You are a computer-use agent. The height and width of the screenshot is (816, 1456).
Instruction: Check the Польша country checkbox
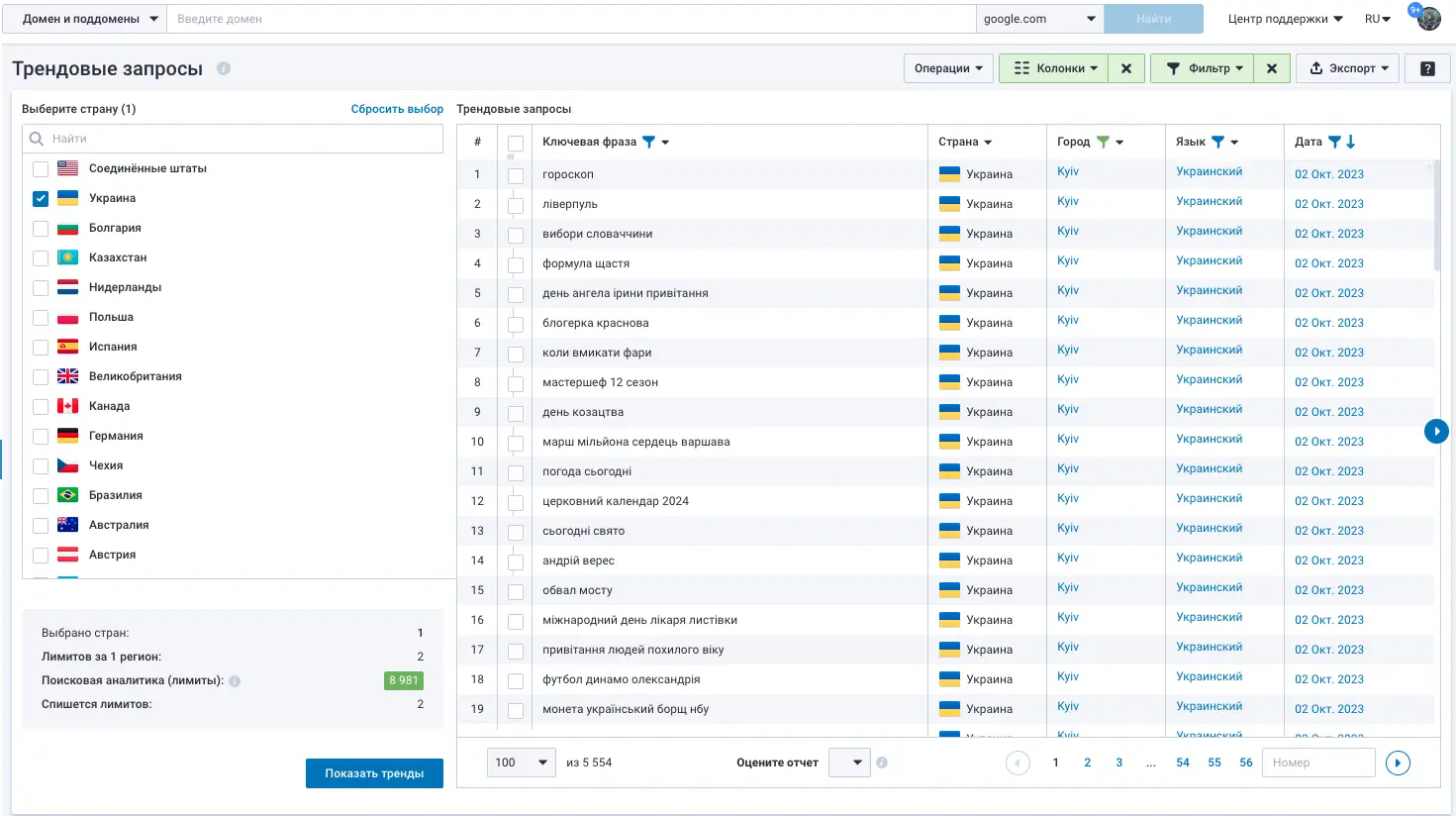(41, 317)
